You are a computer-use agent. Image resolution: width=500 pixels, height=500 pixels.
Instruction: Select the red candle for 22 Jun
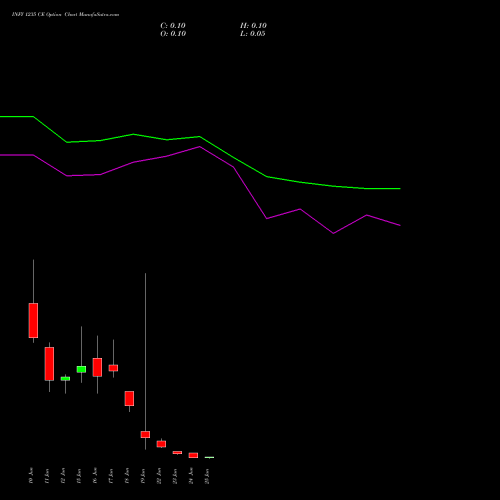(161, 444)
